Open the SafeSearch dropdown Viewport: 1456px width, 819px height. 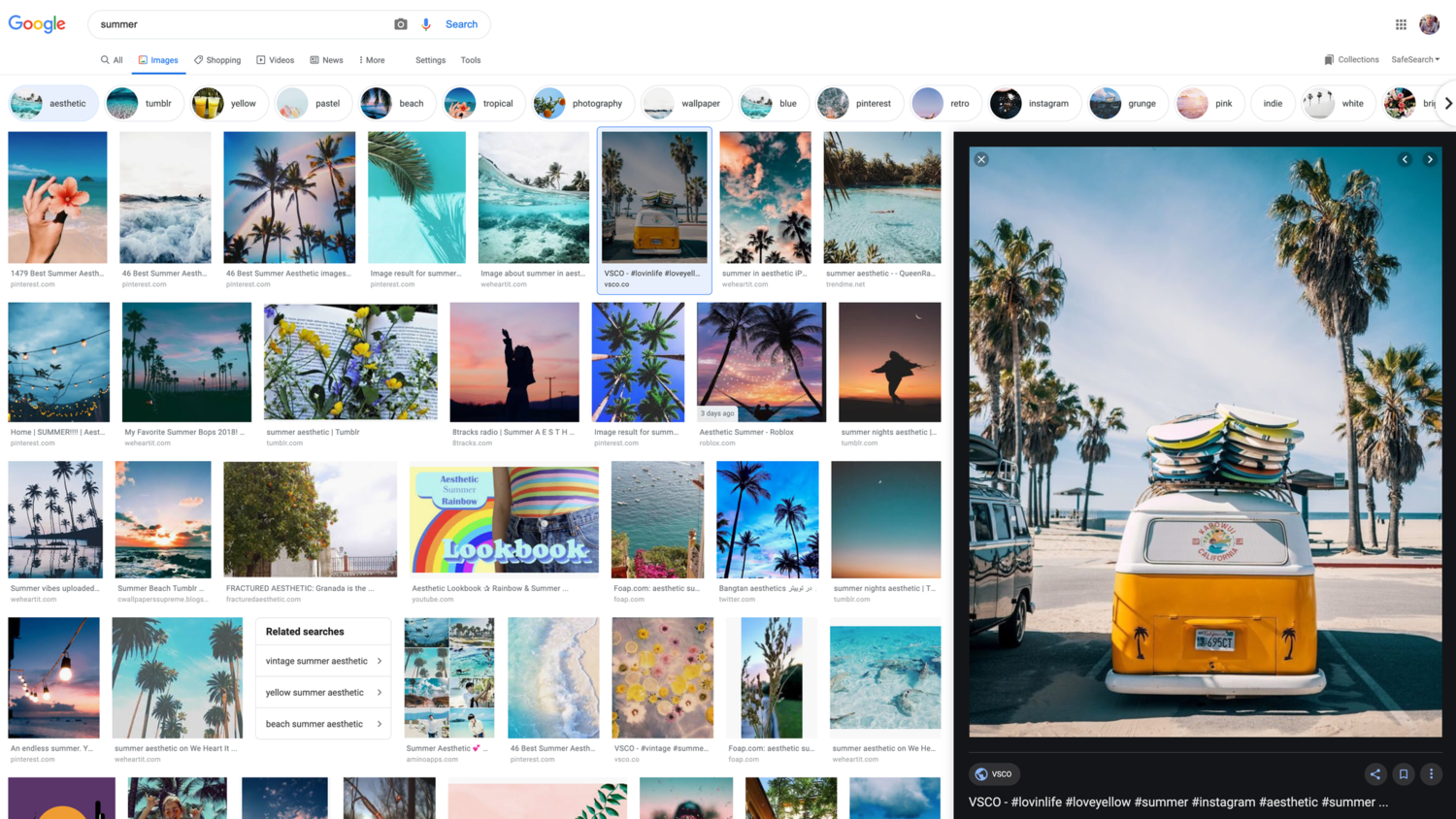pos(1414,60)
